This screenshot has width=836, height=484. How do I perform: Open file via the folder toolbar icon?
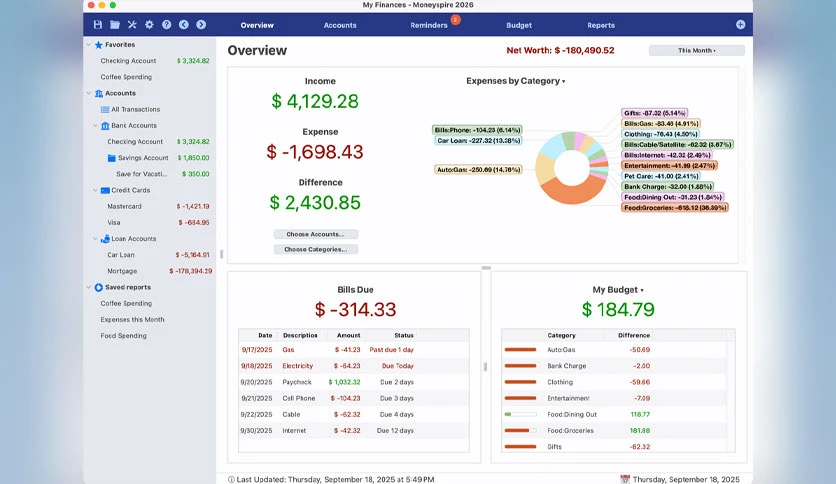click(x=115, y=25)
